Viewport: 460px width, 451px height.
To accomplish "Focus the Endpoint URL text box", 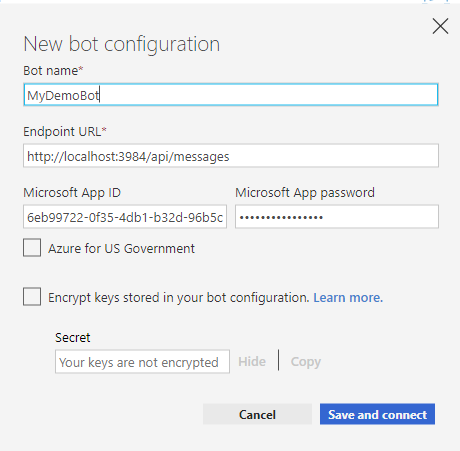I will coord(231,156).
